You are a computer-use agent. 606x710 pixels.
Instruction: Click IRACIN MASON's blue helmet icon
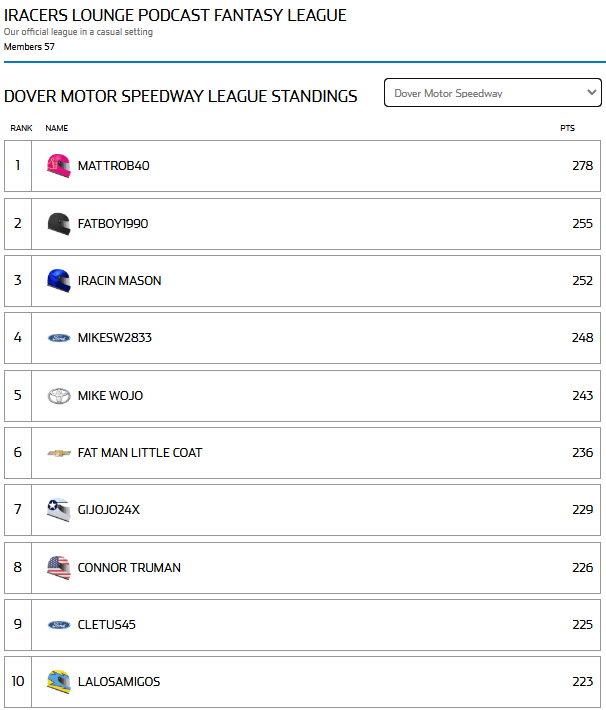point(59,281)
